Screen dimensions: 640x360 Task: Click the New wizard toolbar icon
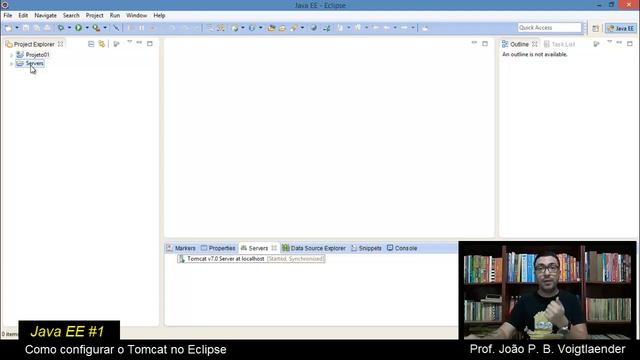pos(8,28)
